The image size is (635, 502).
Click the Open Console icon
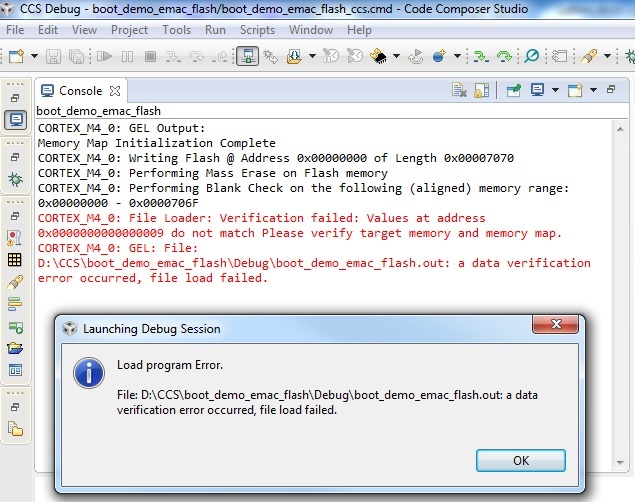(x=575, y=90)
